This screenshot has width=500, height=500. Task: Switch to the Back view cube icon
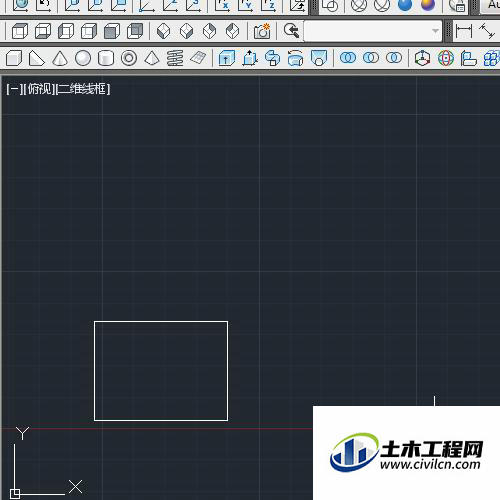(135, 32)
